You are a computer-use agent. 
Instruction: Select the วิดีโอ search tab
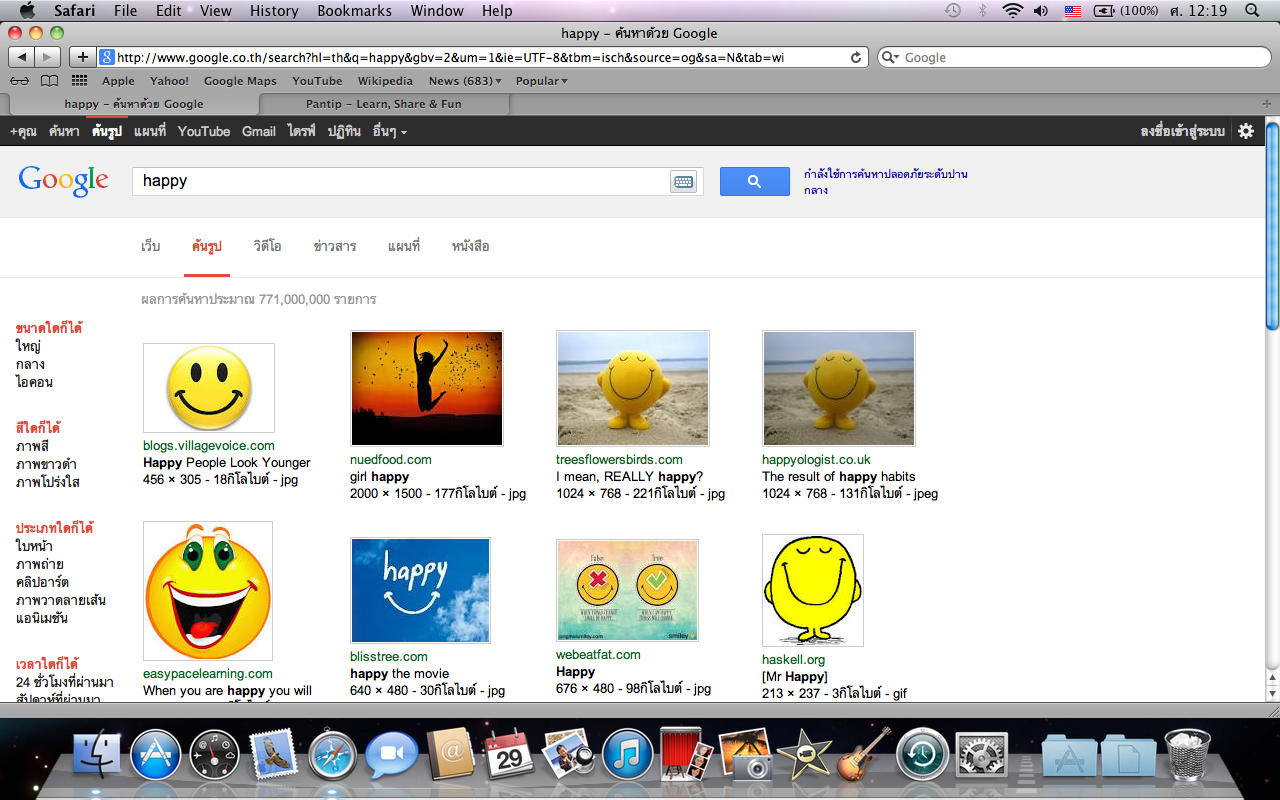267,246
